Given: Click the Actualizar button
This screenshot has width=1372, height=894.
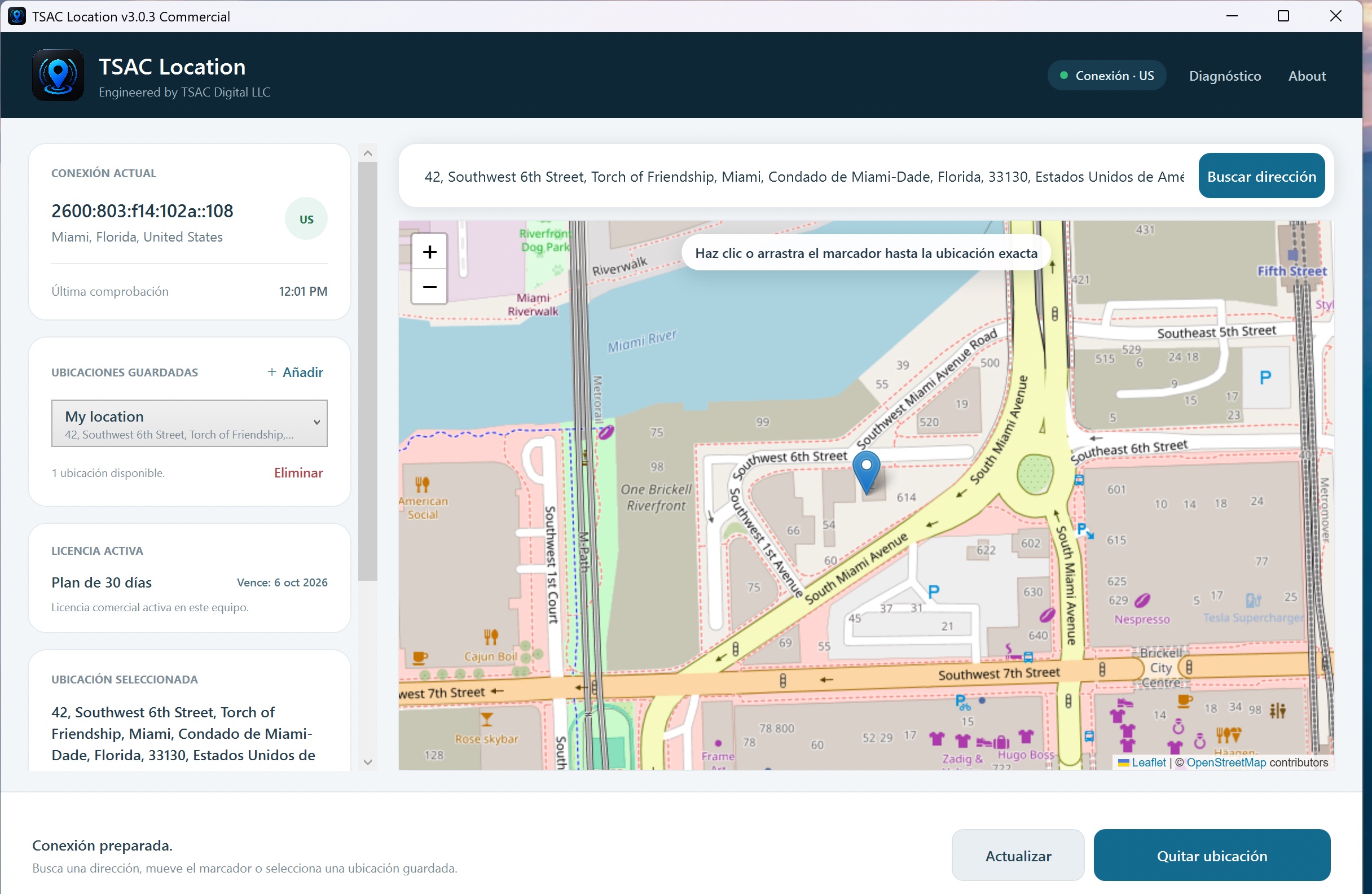Looking at the screenshot, I should (x=1018, y=856).
